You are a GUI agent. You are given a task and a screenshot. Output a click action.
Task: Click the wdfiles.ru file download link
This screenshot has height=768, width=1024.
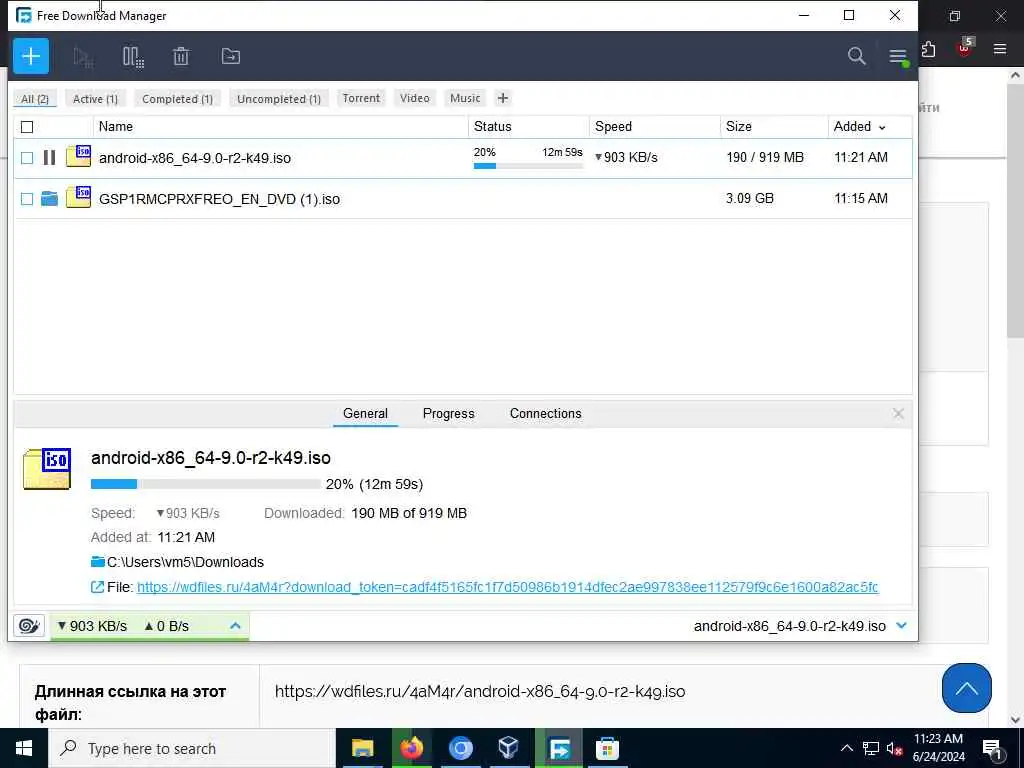click(x=507, y=587)
